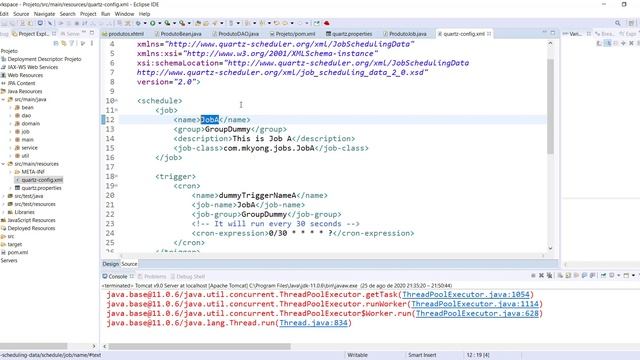Select quartz.properties in Project Explorer

41,188
